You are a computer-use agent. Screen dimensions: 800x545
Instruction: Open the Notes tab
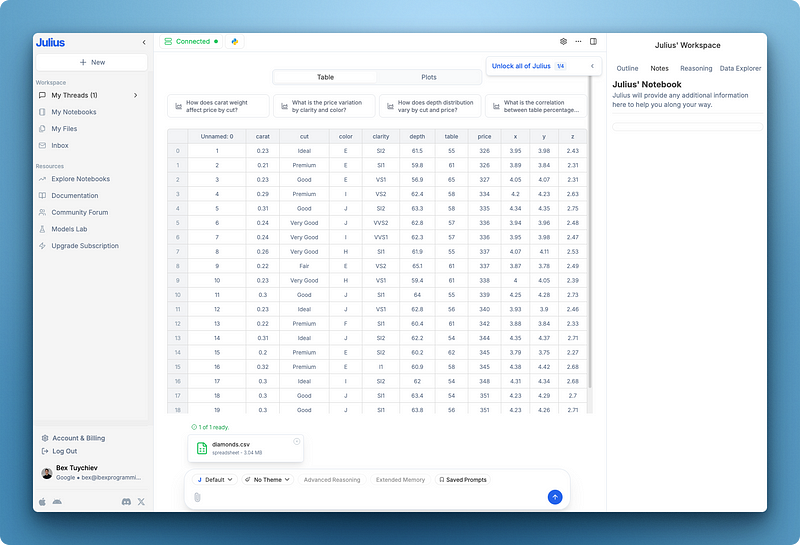pyautogui.click(x=659, y=68)
